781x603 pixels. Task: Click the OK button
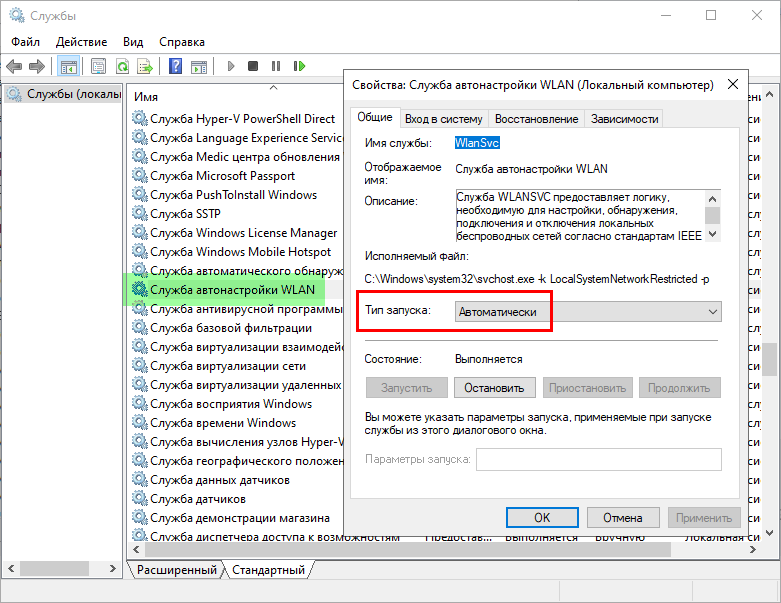(x=542, y=518)
